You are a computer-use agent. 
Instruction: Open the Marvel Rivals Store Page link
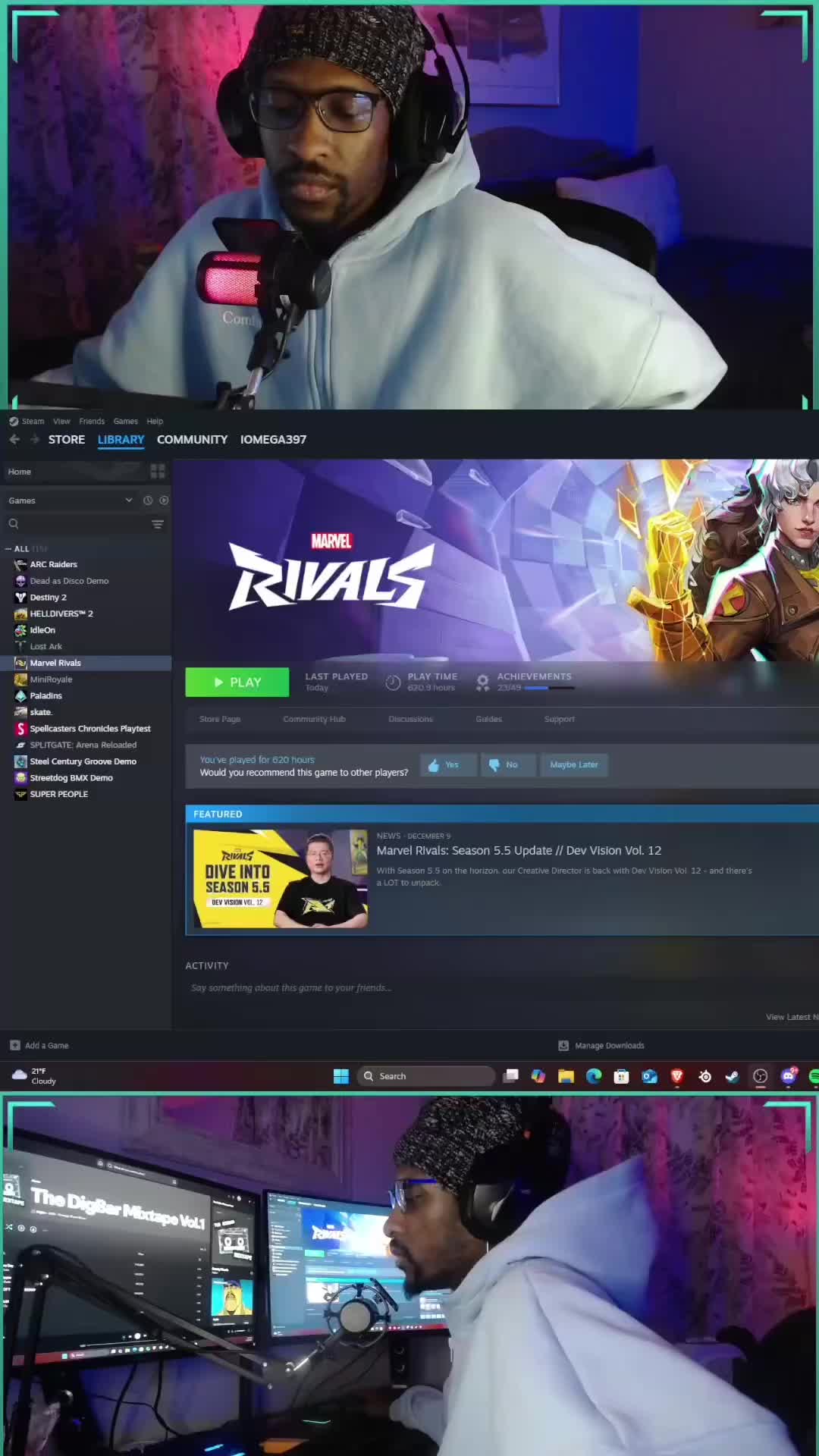point(220,719)
